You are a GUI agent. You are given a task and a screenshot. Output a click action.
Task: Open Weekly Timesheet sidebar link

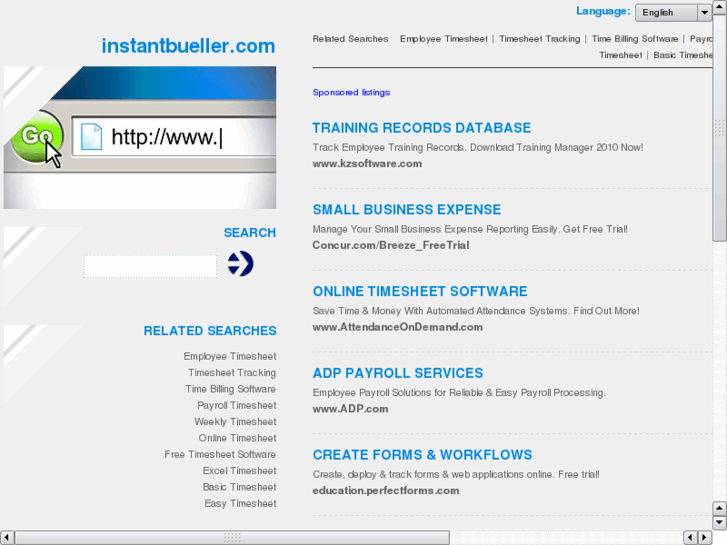235,422
